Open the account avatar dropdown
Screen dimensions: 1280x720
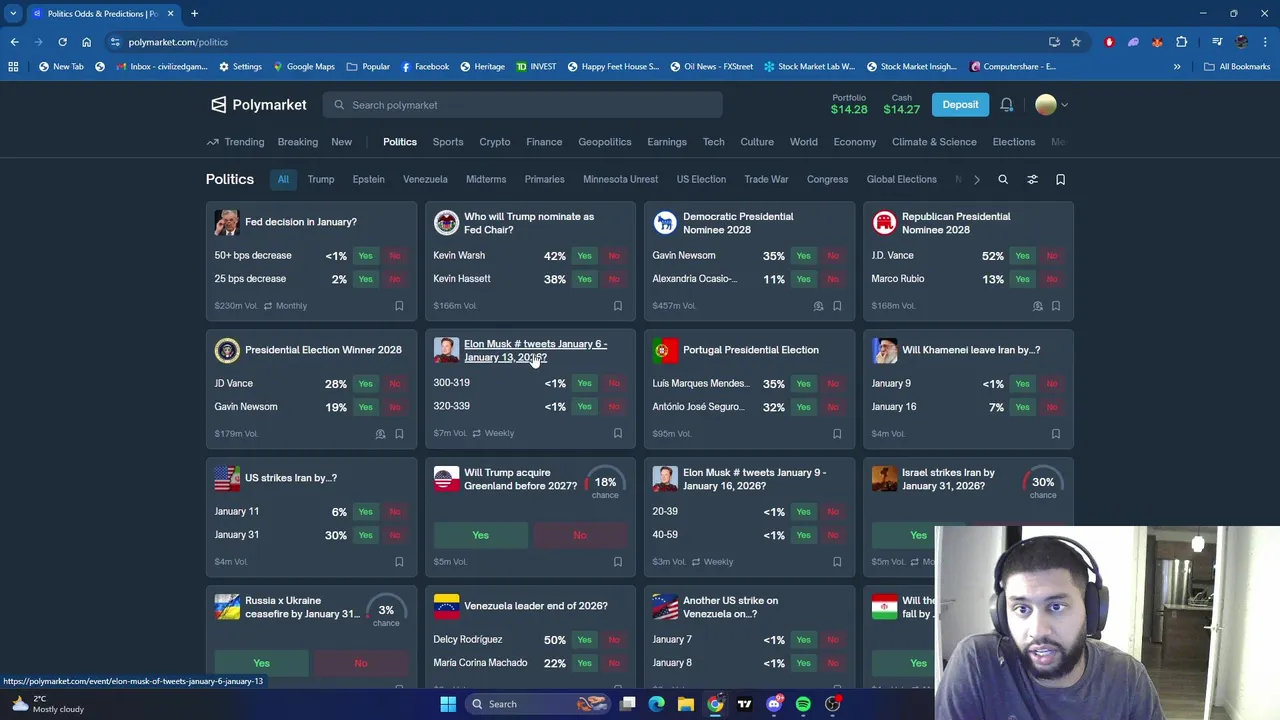point(1051,105)
